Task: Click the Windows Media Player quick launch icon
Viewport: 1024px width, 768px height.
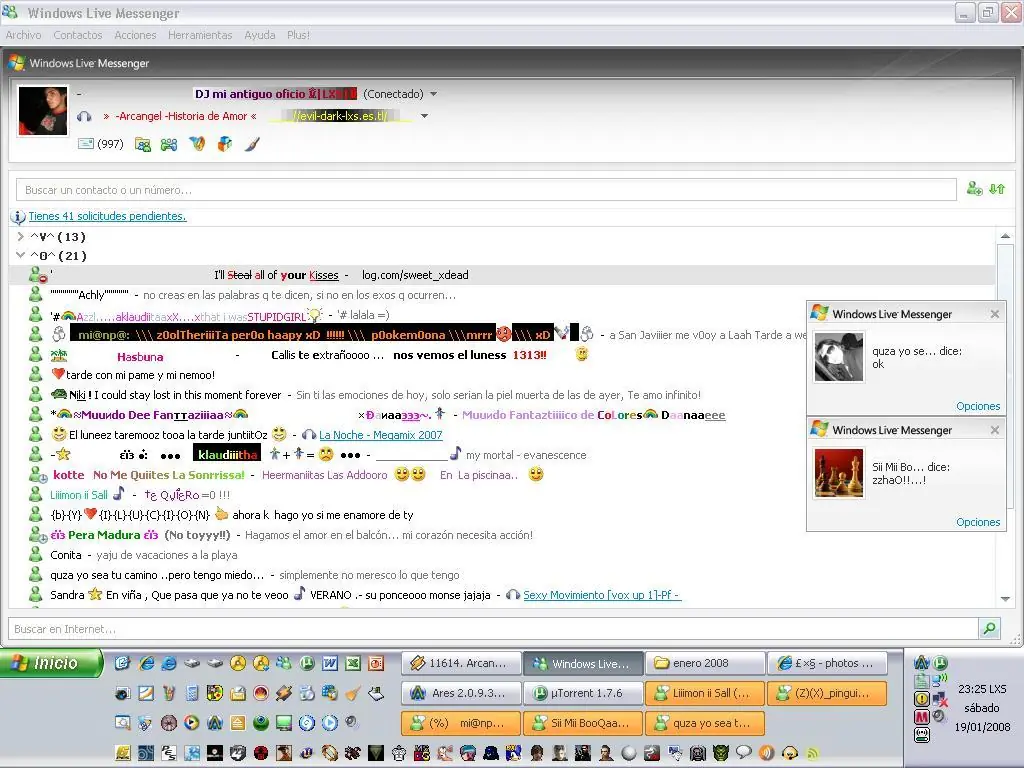Action: (x=191, y=723)
